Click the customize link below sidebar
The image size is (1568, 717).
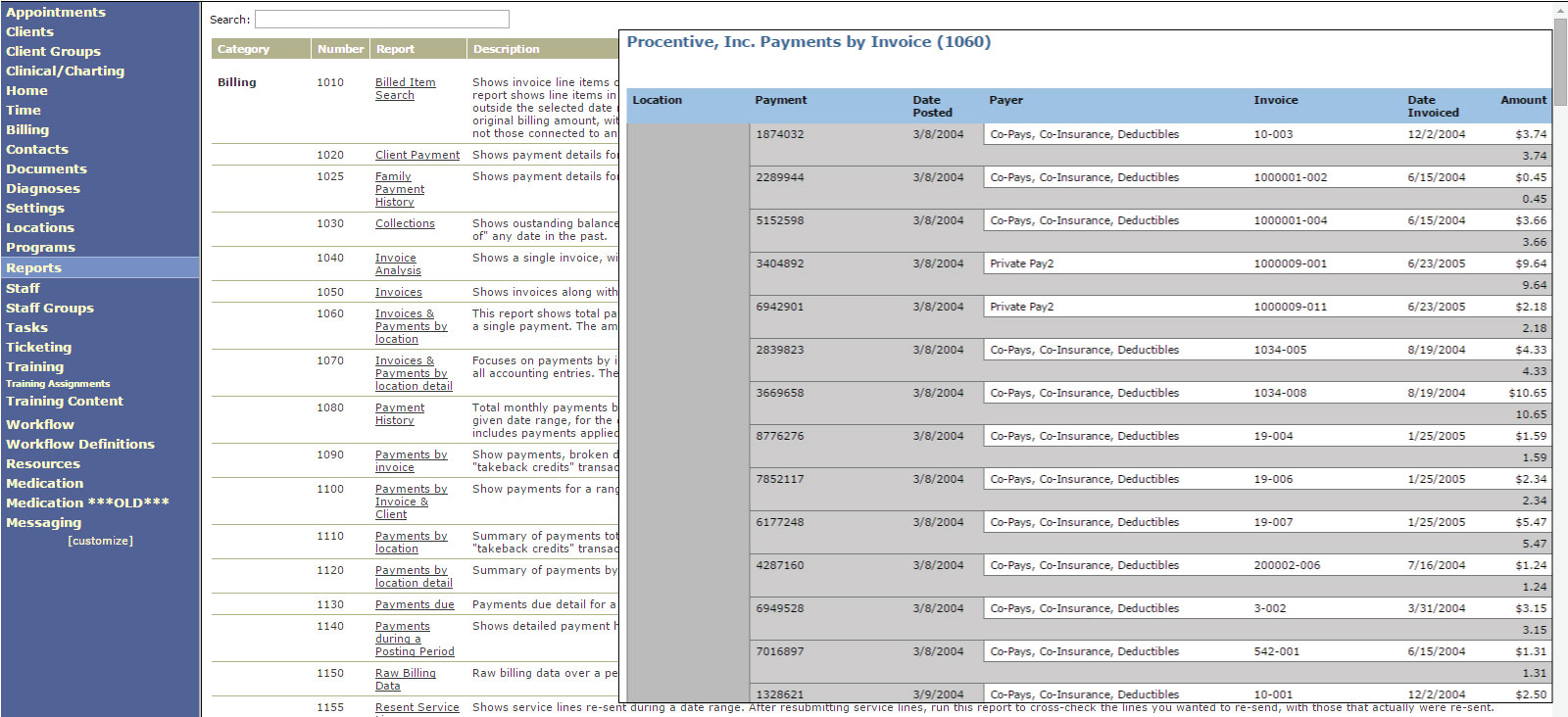pyautogui.click(x=100, y=541)
